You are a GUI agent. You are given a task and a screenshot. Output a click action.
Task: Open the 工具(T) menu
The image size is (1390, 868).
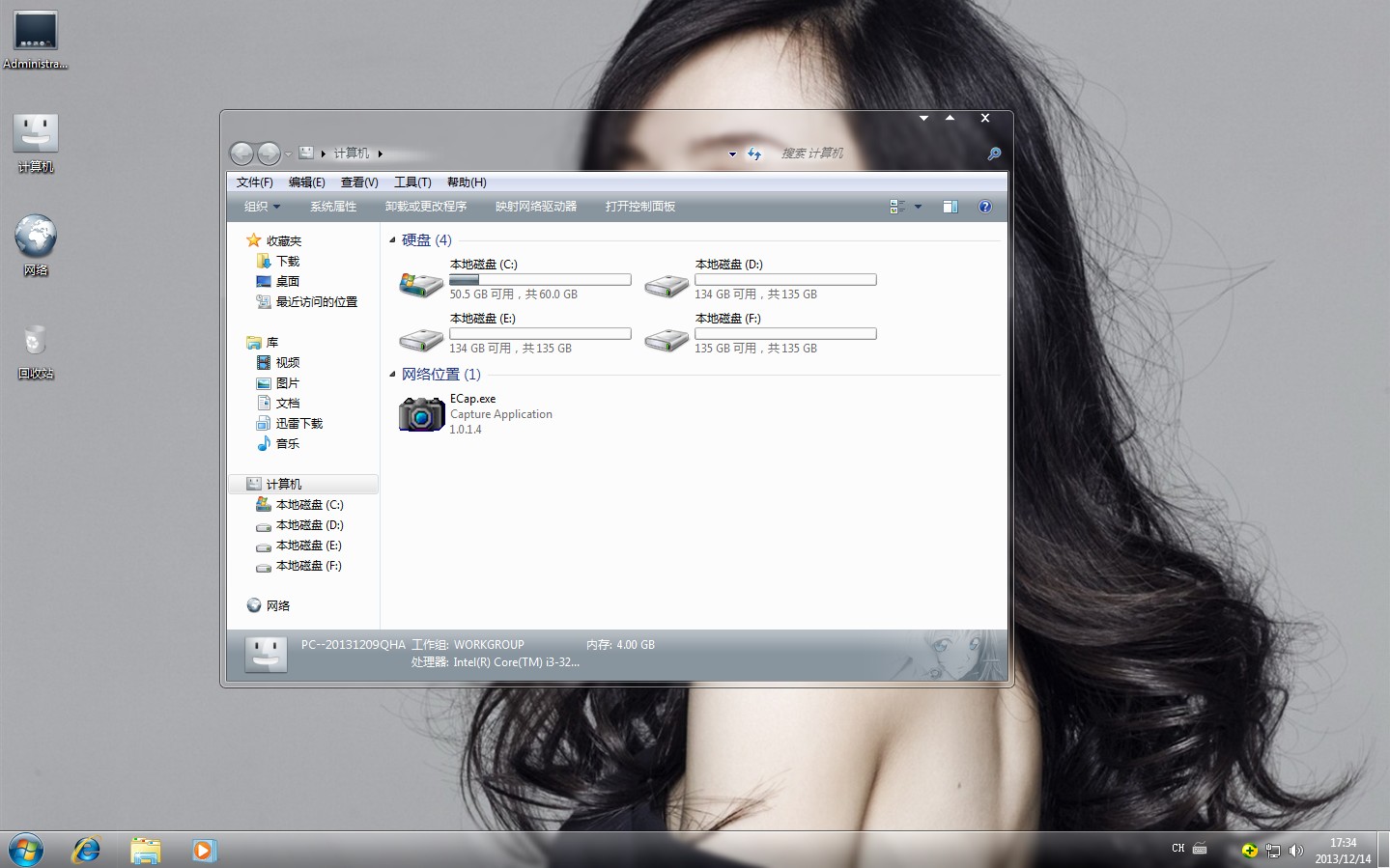tap(412, 182)
